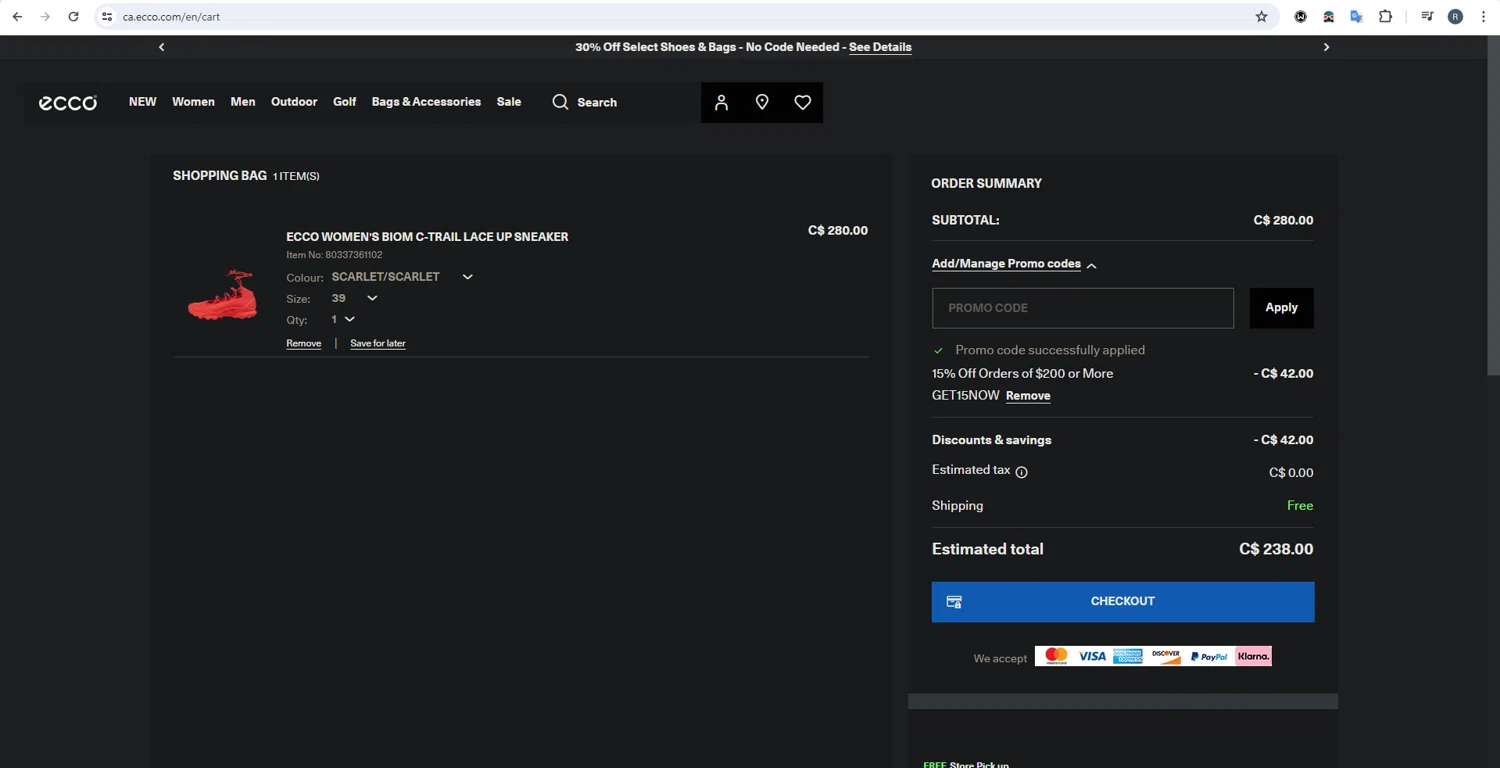Click the "15% Off Orders of $200 or More" text
This screenshot has width=1500, height=768.
coord(1022,373)
